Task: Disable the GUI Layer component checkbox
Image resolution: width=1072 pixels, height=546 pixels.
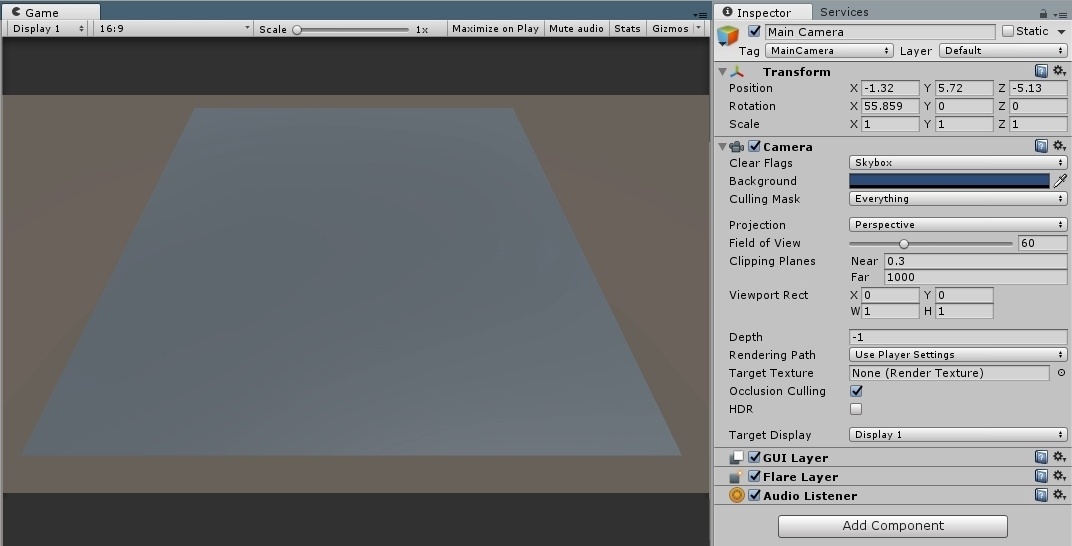Action: 754,457
